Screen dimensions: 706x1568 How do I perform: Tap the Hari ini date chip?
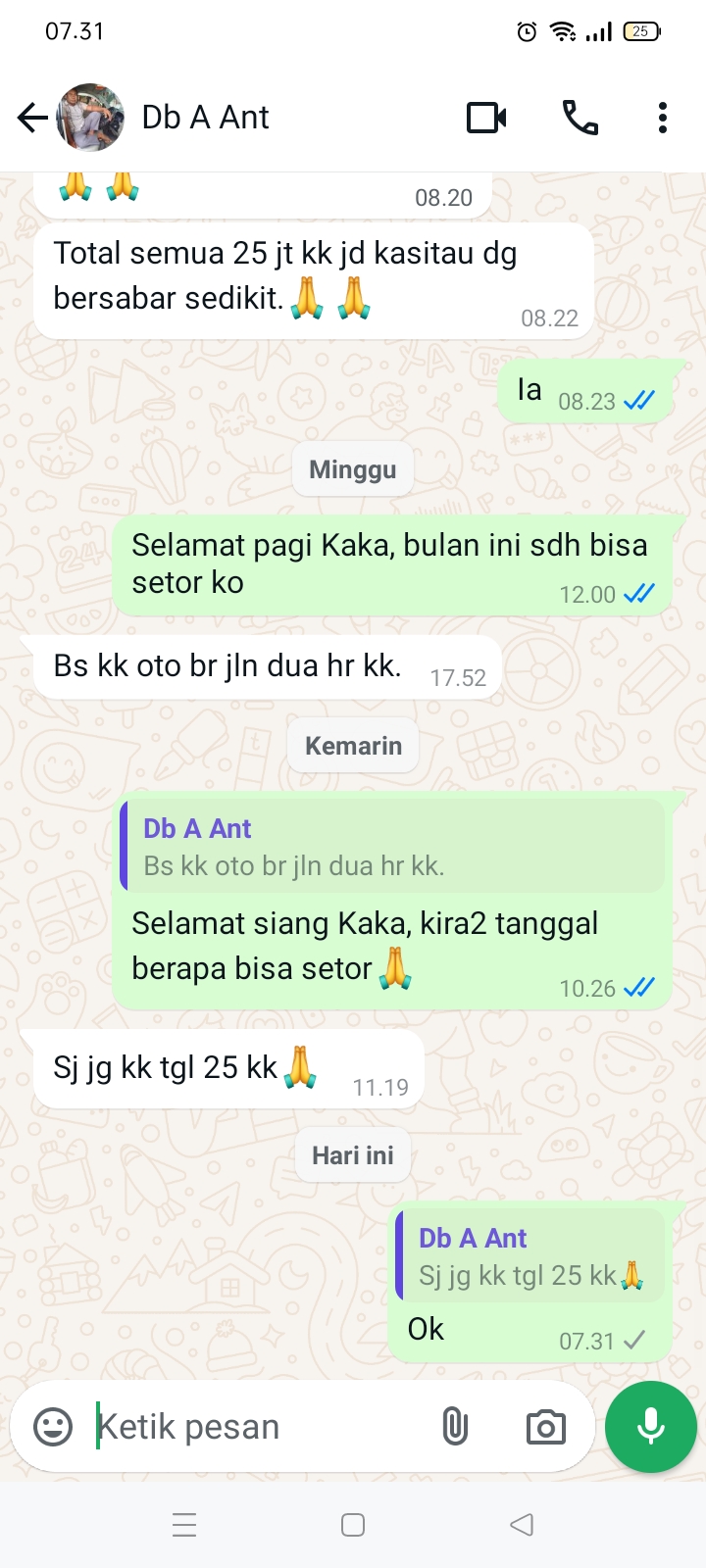click(x=353, y=1155)
